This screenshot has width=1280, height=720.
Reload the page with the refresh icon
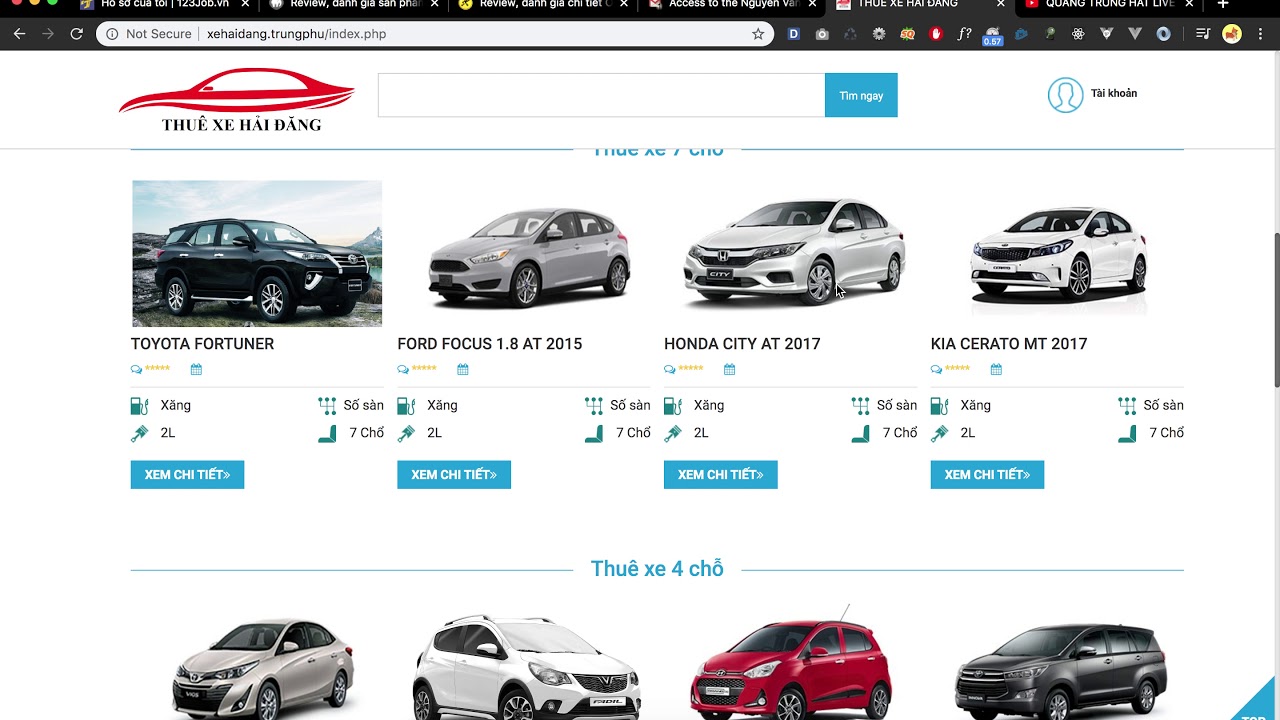point(76,34)
